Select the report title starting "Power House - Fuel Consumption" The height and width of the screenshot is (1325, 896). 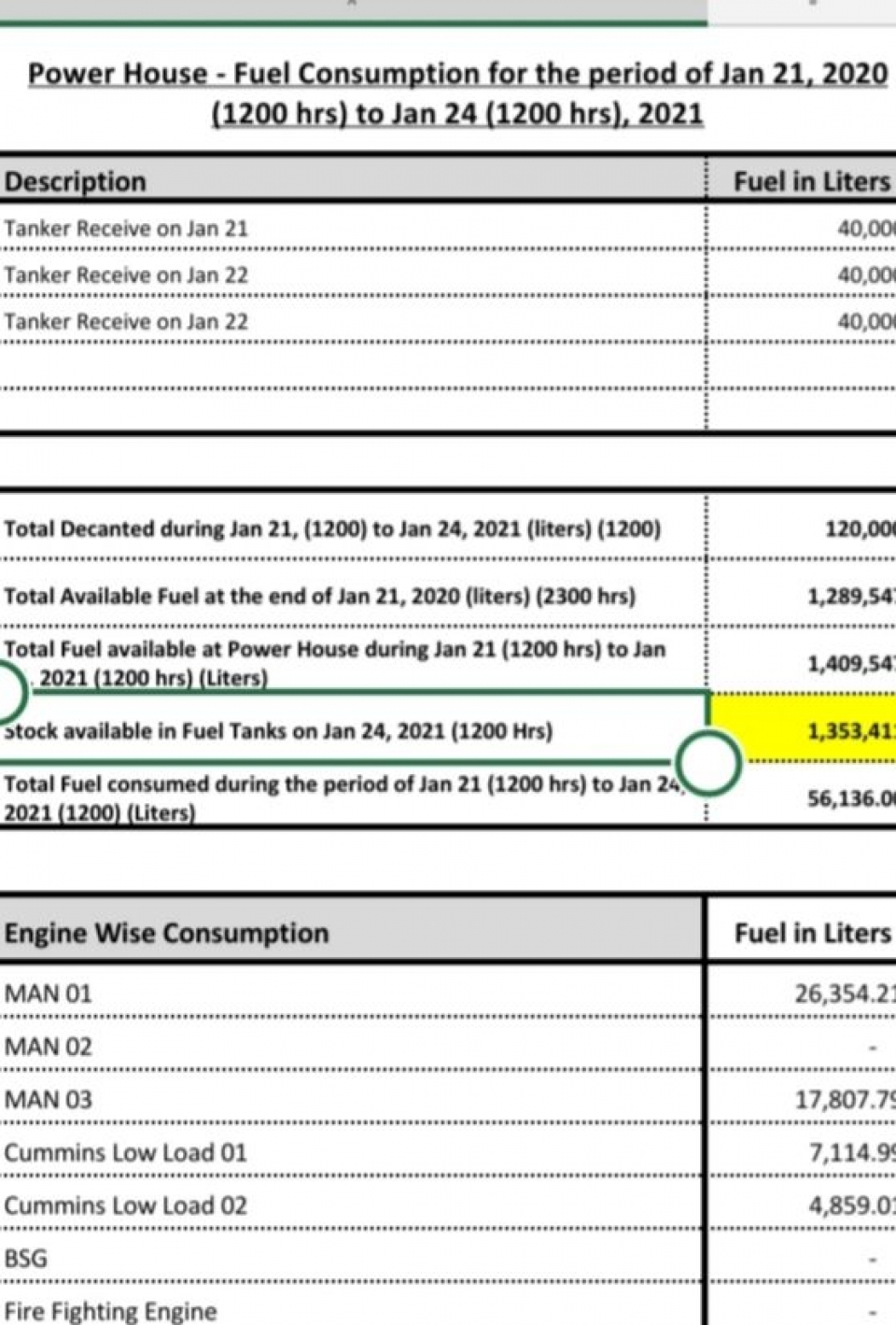click(457, 93)
